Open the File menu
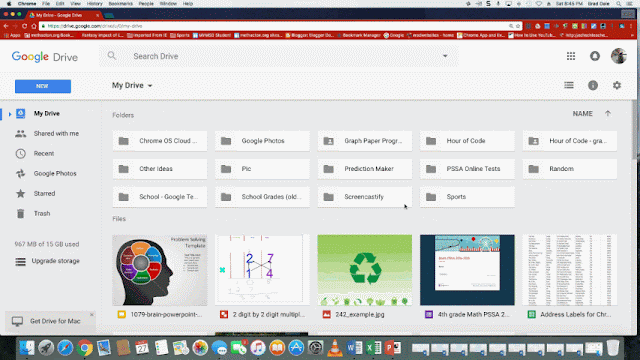This screenshot has height=360, width=640. pyautogui.click(x=46, y=4)
